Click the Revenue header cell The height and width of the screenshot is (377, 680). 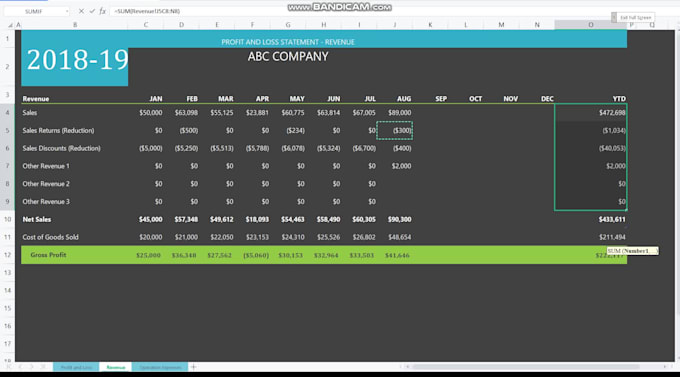coord(36,98)
